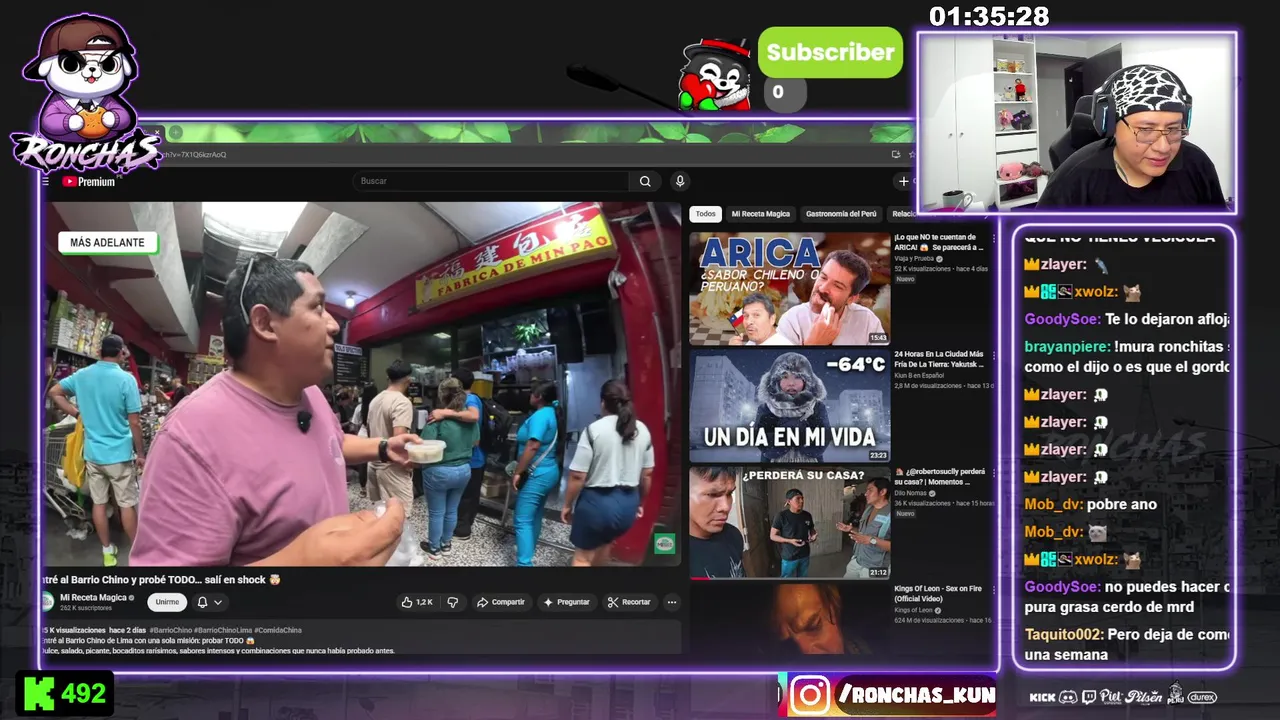Click the install app icon in address bar

tap(895, 154)
